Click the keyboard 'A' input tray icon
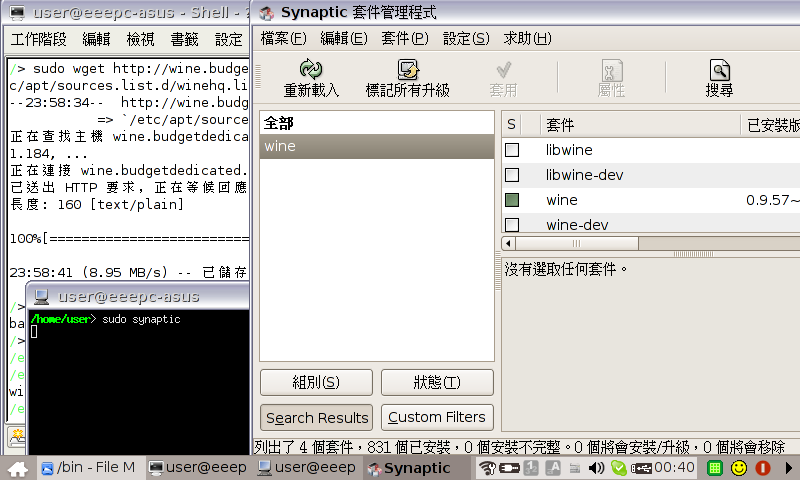800x480 pixels. pyautogui.click(x=553, y=468)
